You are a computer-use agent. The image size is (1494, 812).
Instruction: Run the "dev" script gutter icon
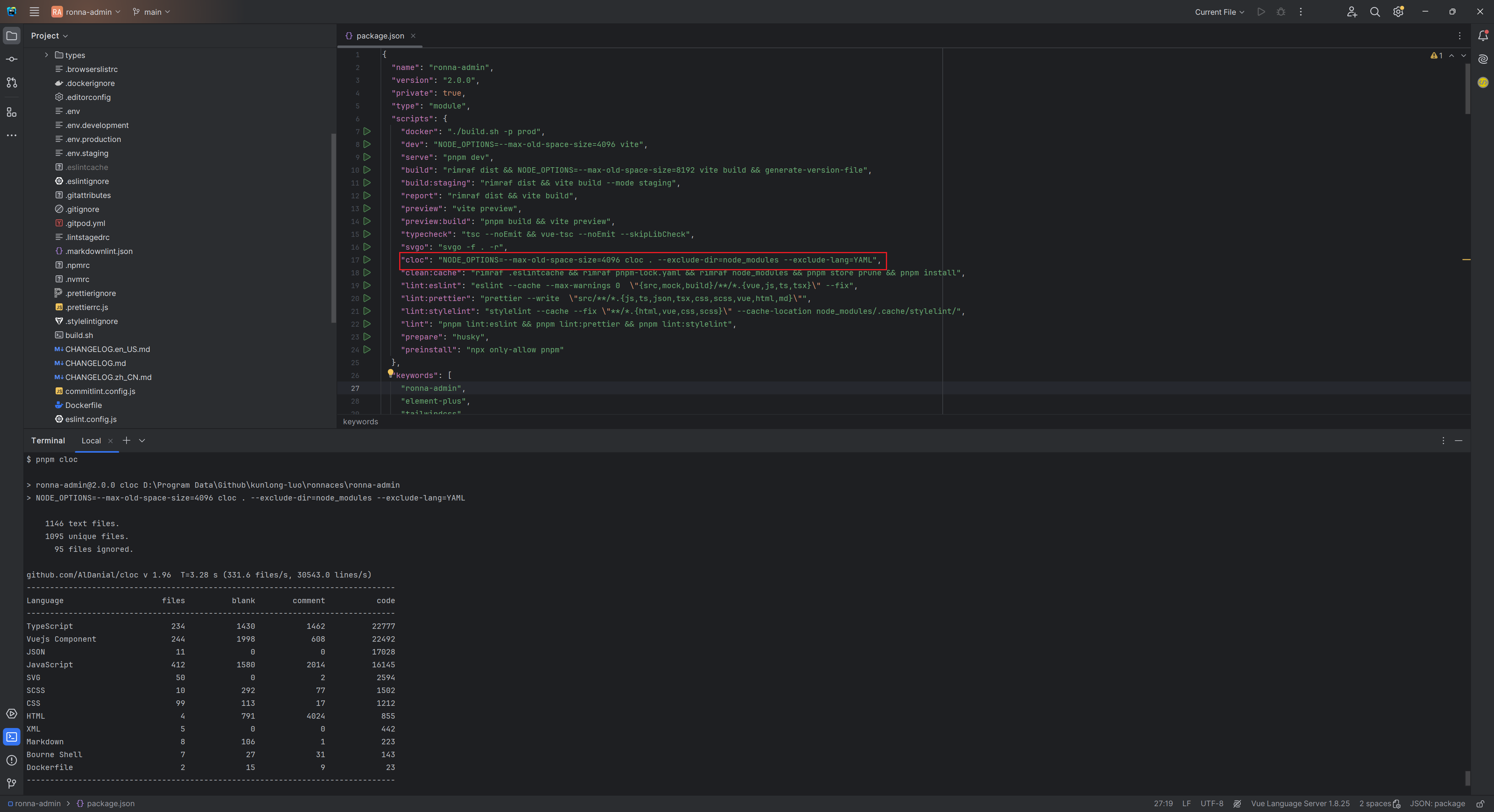(367, 144)
